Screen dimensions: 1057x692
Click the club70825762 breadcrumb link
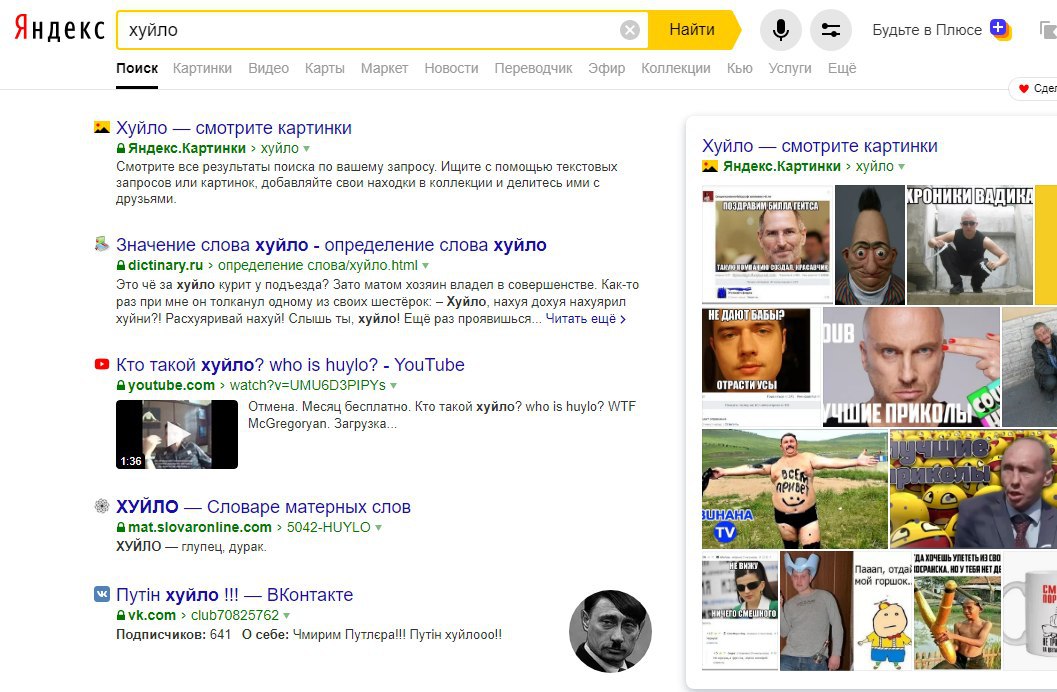(x=235, y=615)
